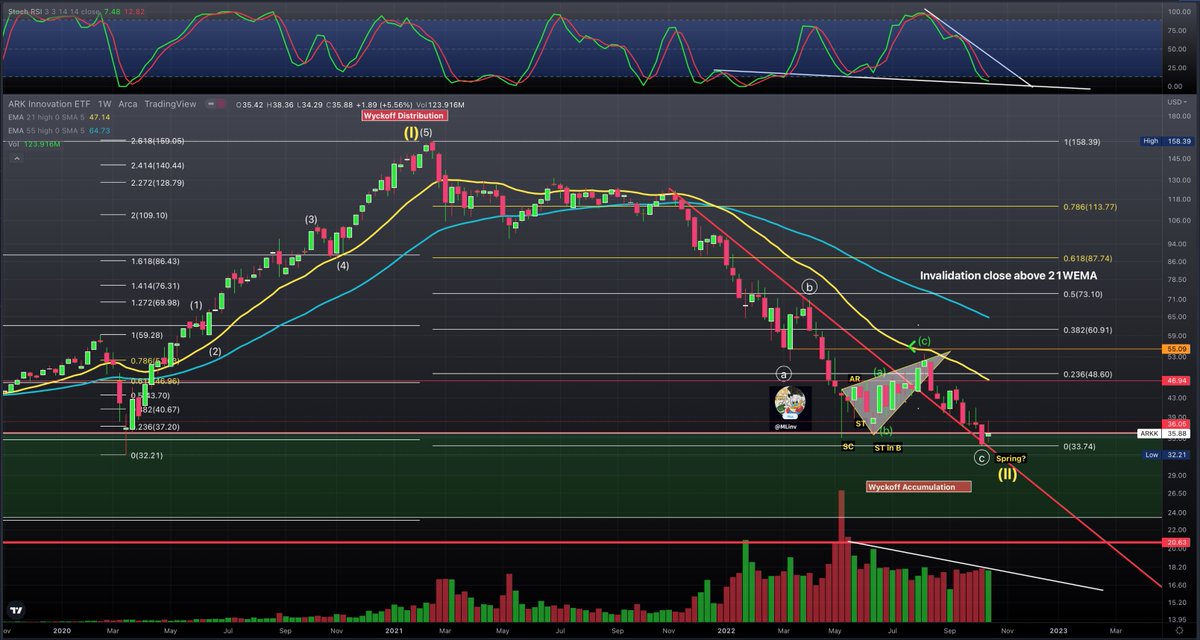Viewport: 1200px width, 640px height.
Task: Click the yellow 'Spring?' annotation
Action: pos(1011,457)
